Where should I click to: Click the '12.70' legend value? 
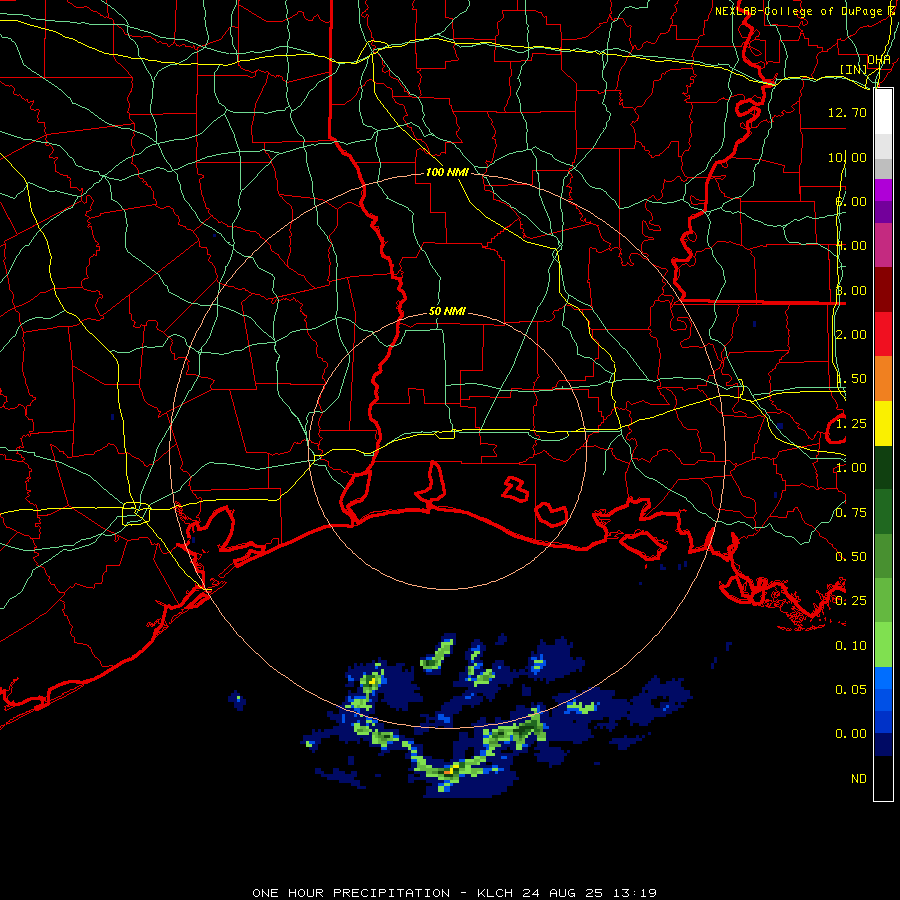coord(847,112)
